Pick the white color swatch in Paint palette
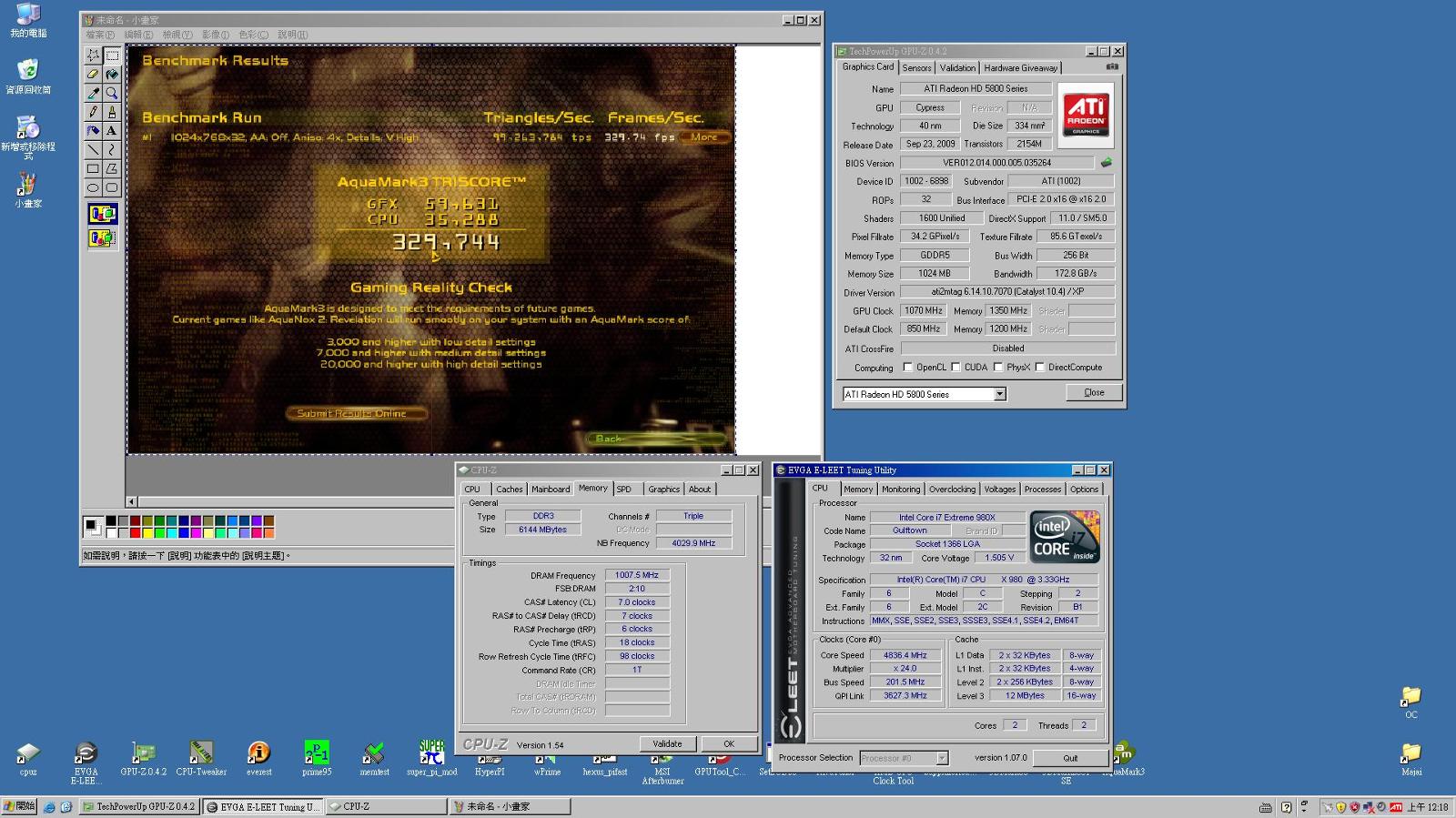 coord(110,533)
